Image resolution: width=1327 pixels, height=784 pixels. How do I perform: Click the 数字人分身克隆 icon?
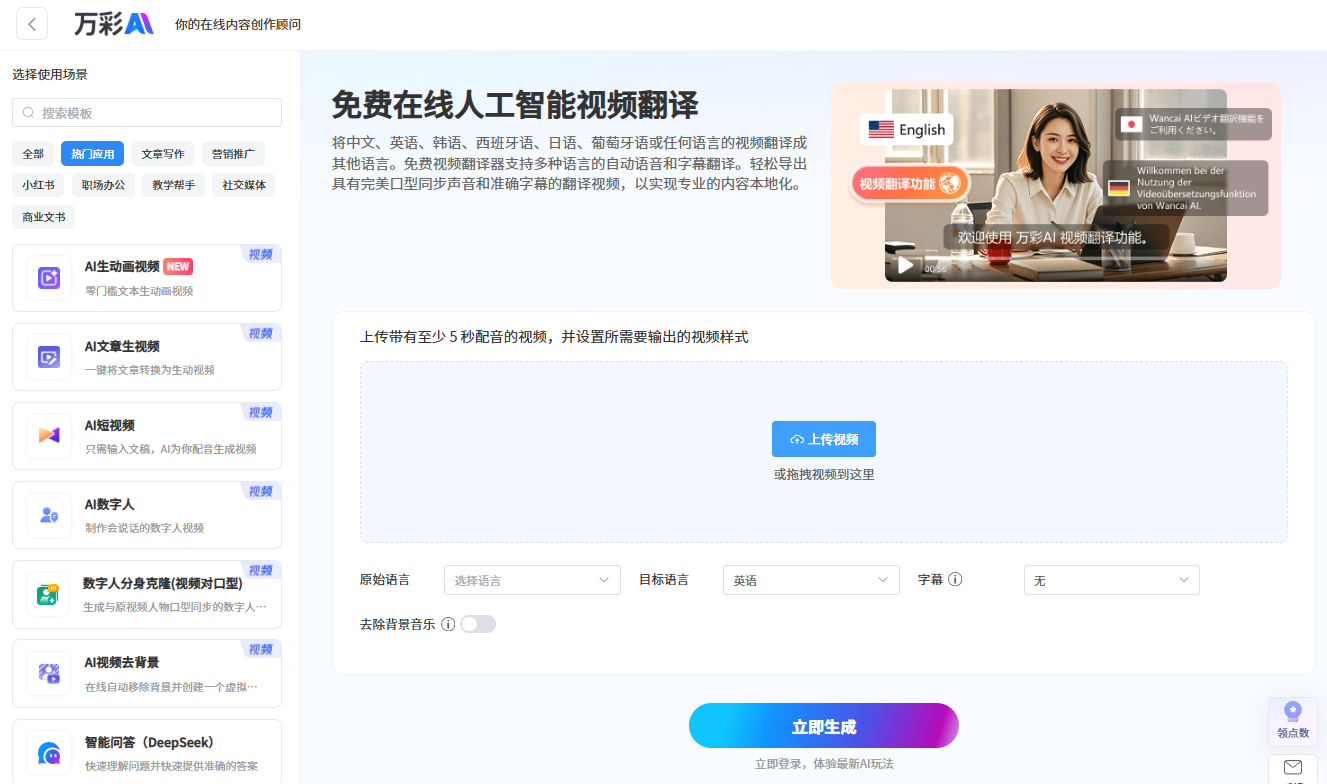pos(49,594)
